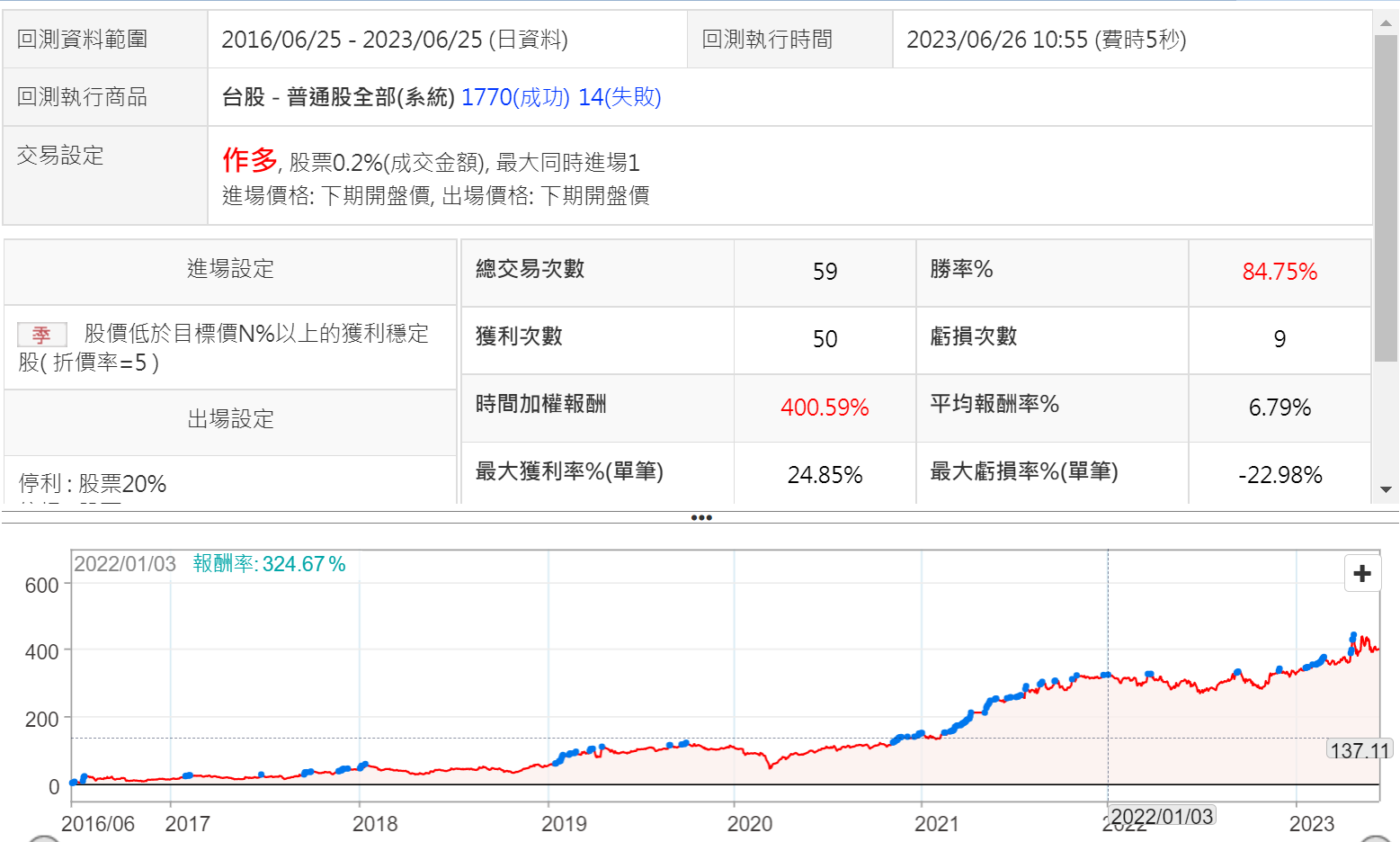Image resolution: width=1400 pixels, height=842 pixels.
Task: Click the 400.59% time-weighted return value
Action: (x=824, y=408)
